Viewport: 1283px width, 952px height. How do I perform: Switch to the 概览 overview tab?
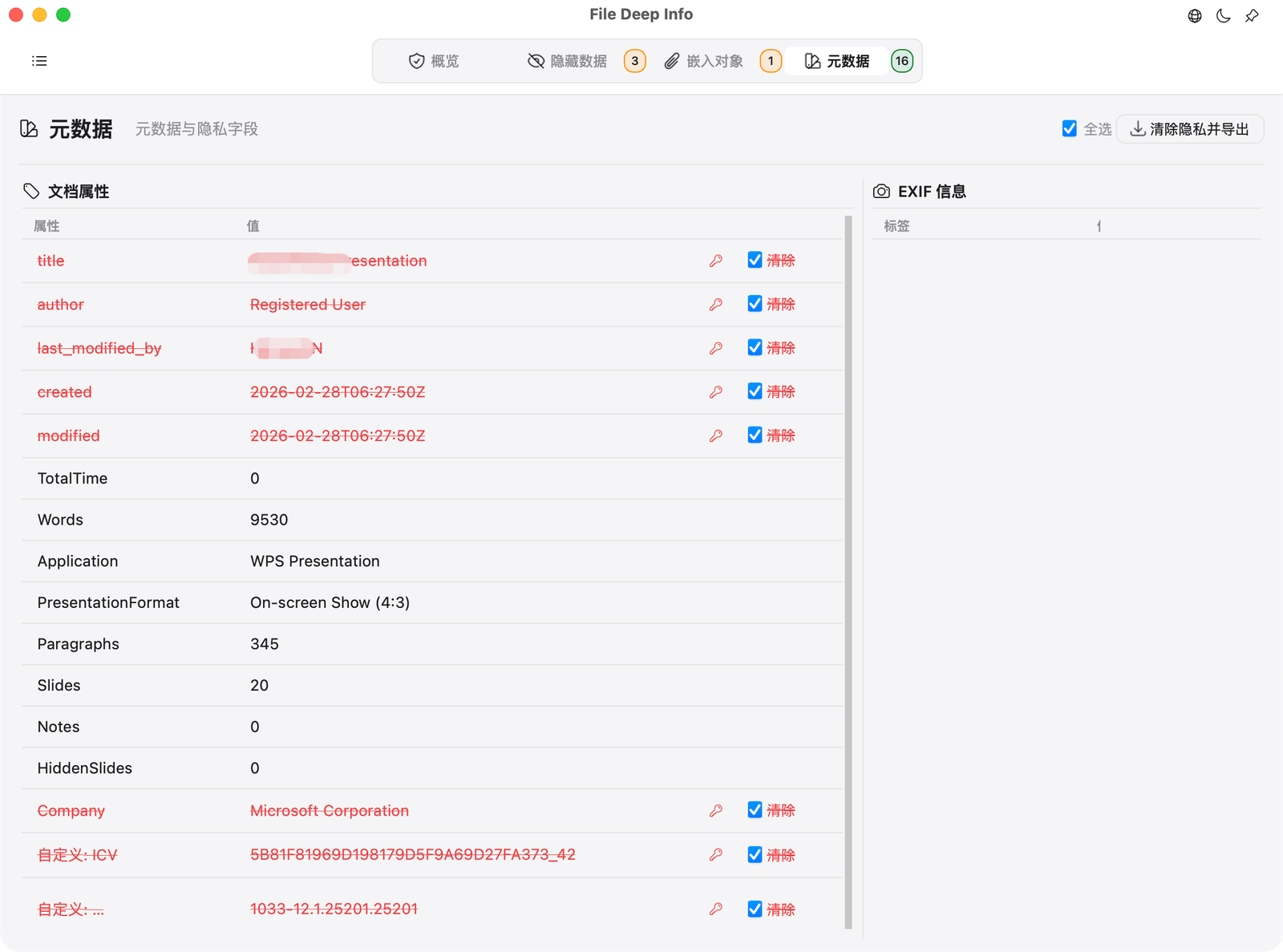(x=434, y=61)
